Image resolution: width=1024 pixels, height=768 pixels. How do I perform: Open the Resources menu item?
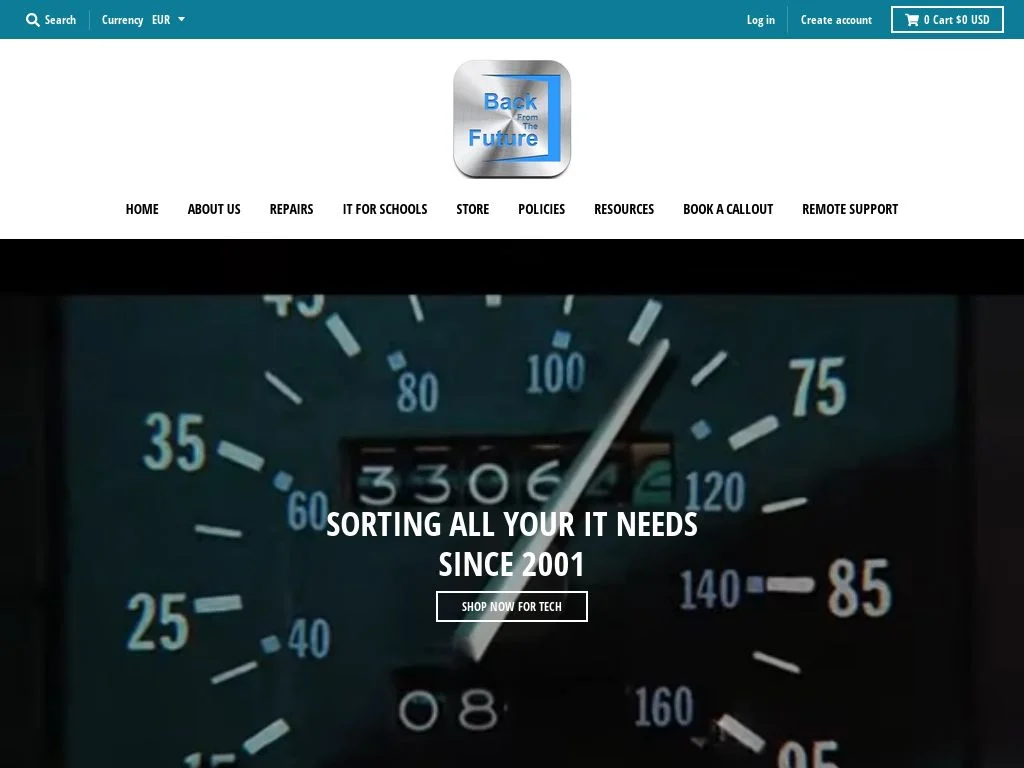pyautogui.click(x=624, y=209)
